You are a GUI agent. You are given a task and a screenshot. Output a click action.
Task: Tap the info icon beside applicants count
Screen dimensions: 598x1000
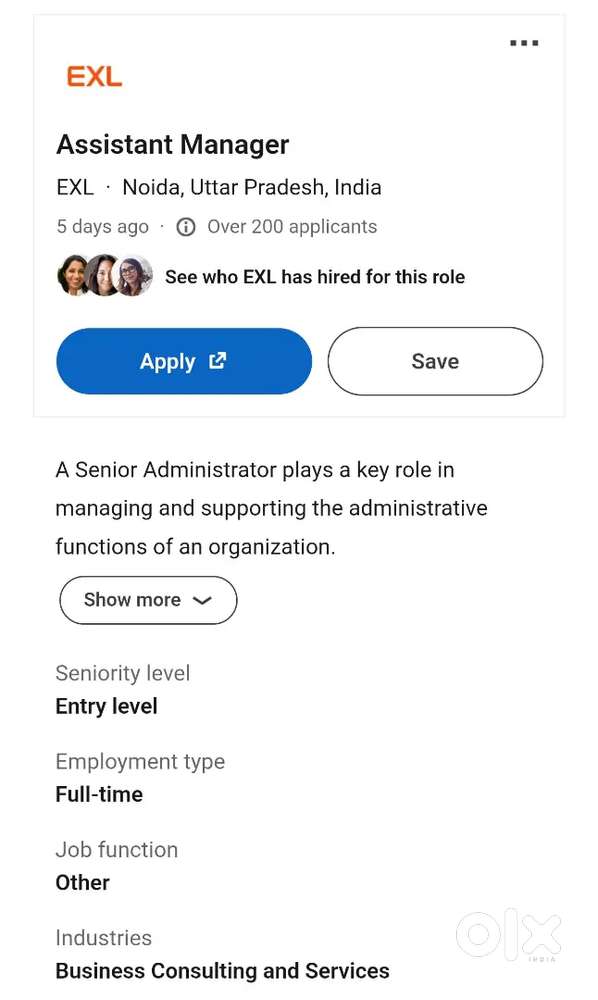pyautogui.click(x=186, y=226)
